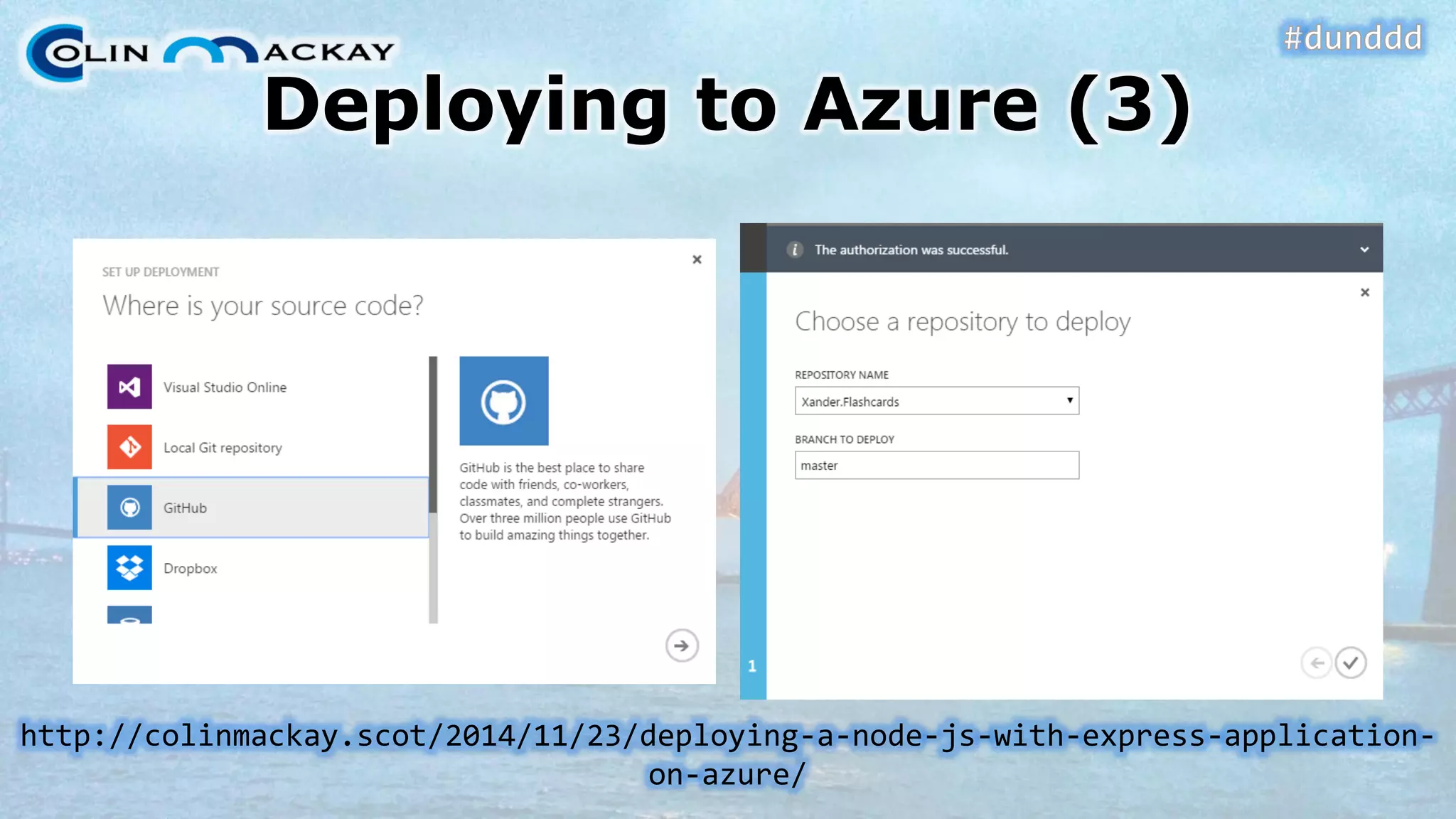Click step 1 indicator on blue sidebar
This screenshot has width=1456, height=819.
pyautogui.click(x=752, y=666)
